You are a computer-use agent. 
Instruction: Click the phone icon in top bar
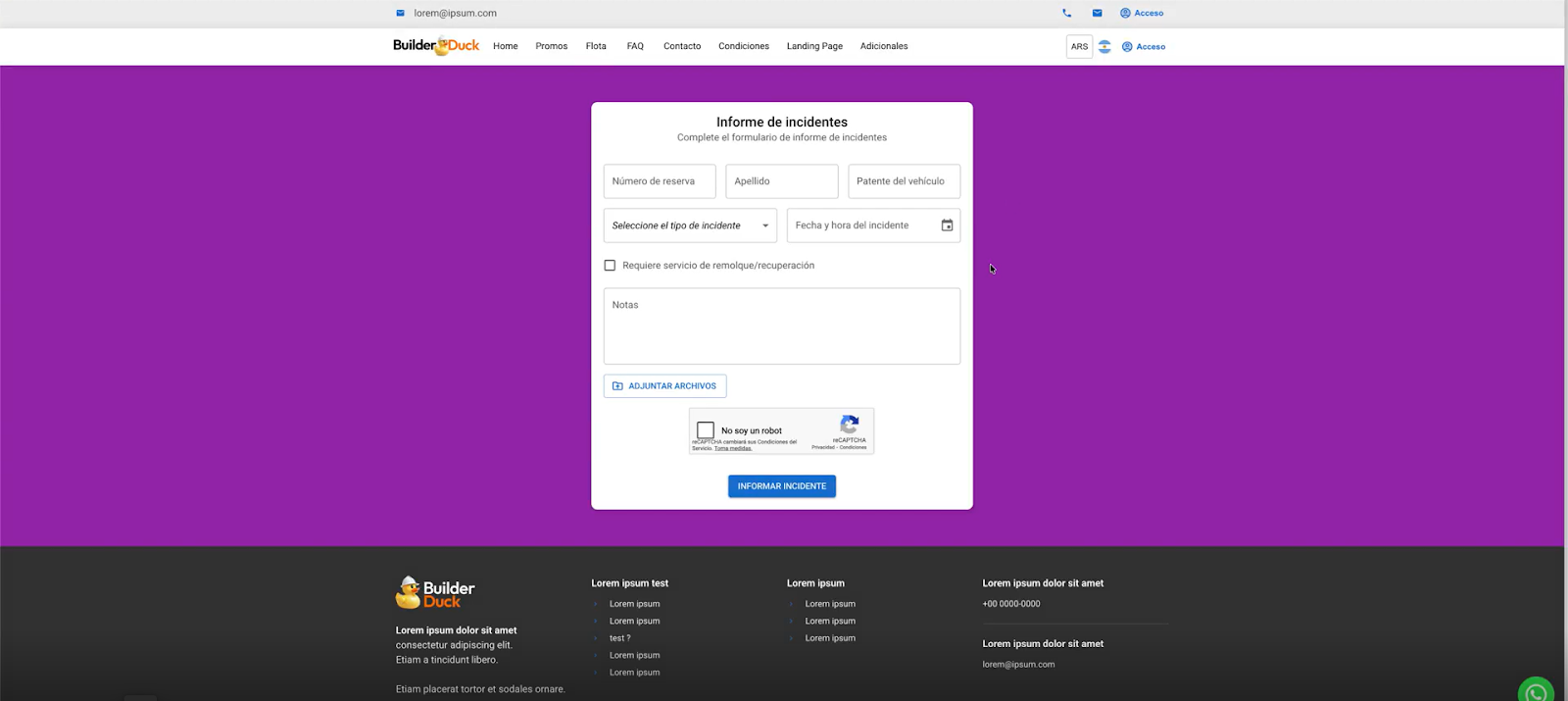pyautogui.click(x=1066, y=13)
